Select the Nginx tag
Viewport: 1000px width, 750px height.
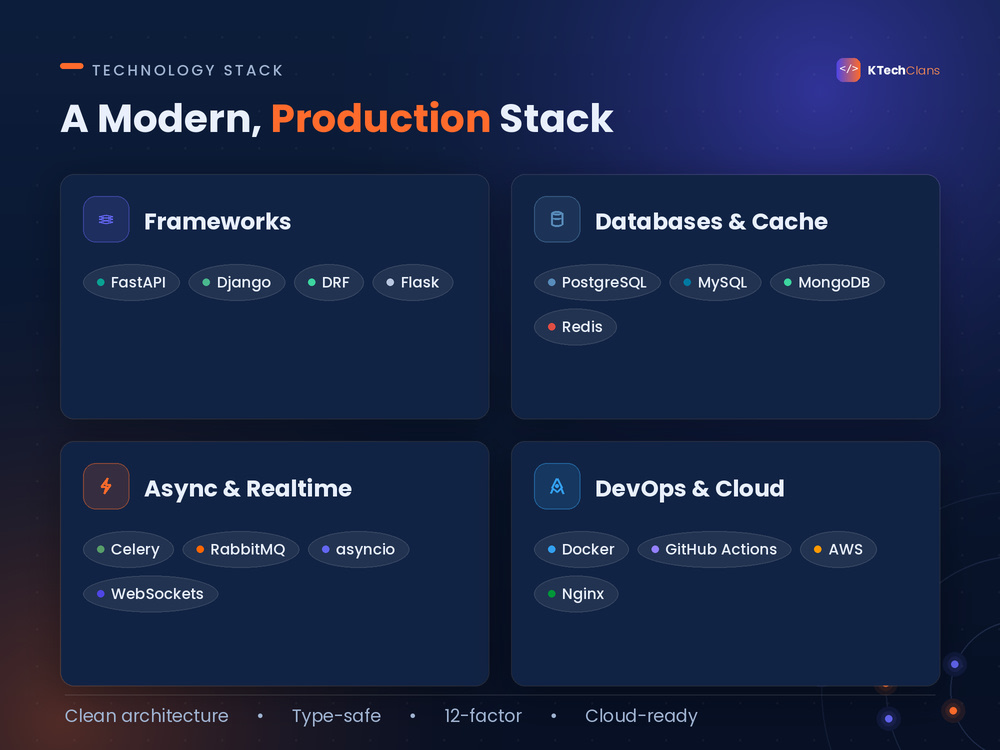tap(576, 594)
